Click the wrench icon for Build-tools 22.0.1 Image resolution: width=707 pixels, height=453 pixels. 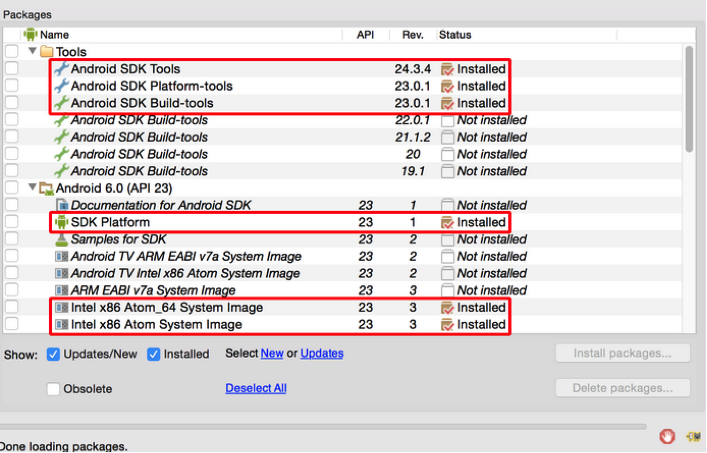coord(61,120)
